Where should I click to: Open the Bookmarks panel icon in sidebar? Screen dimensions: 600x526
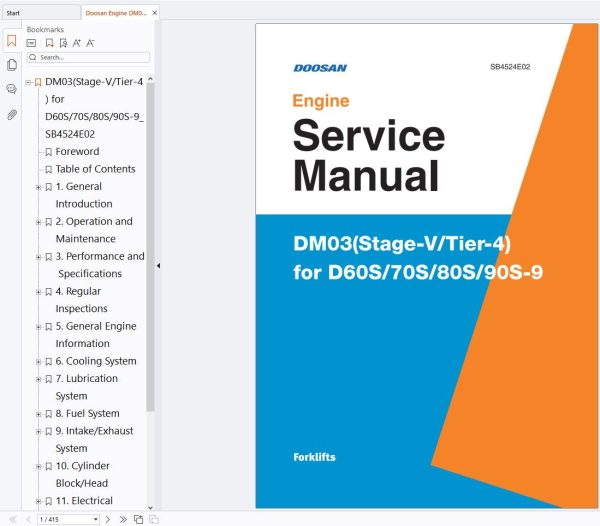click(x=11, y=41)
